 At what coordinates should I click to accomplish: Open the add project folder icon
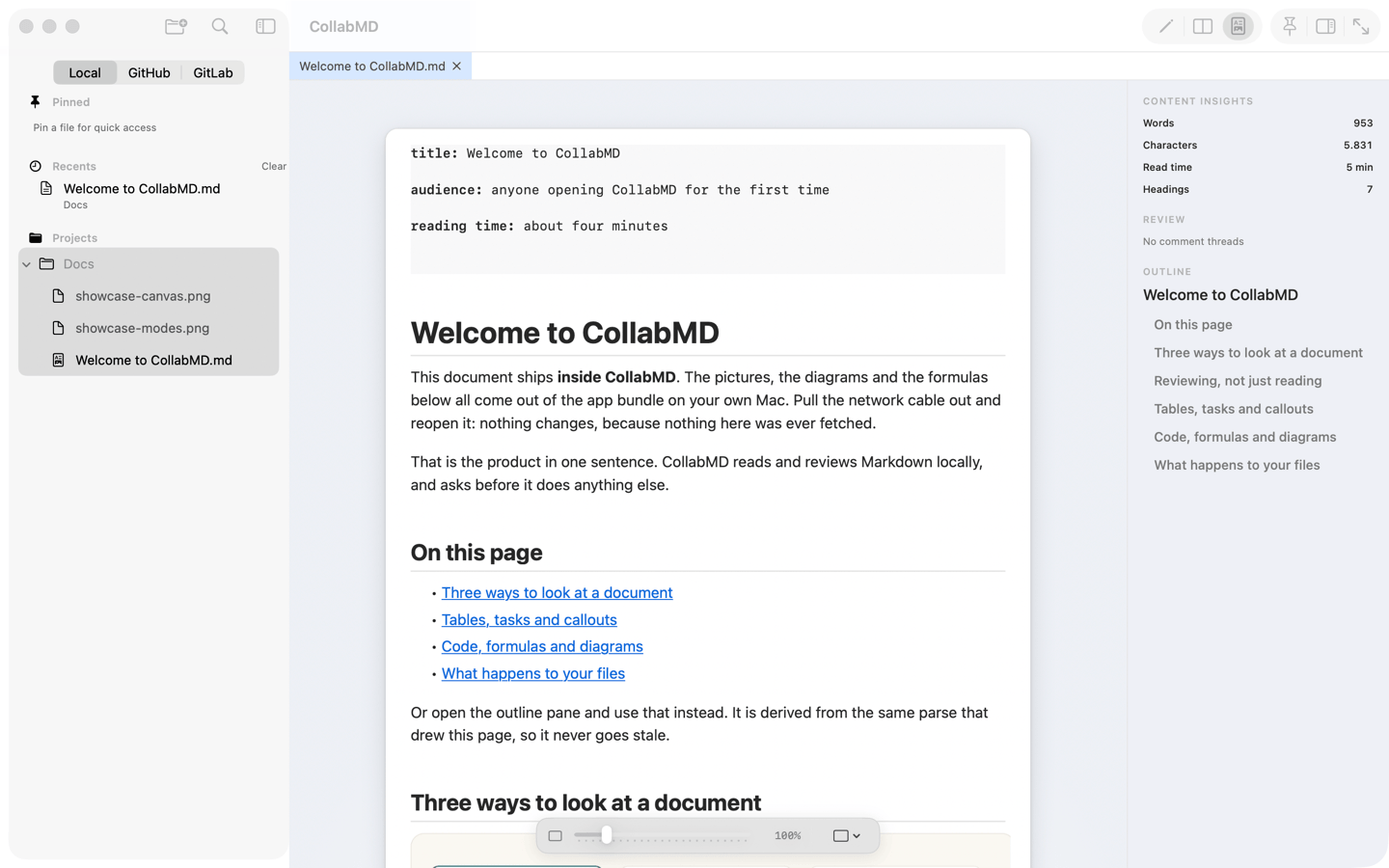point(176,27)
